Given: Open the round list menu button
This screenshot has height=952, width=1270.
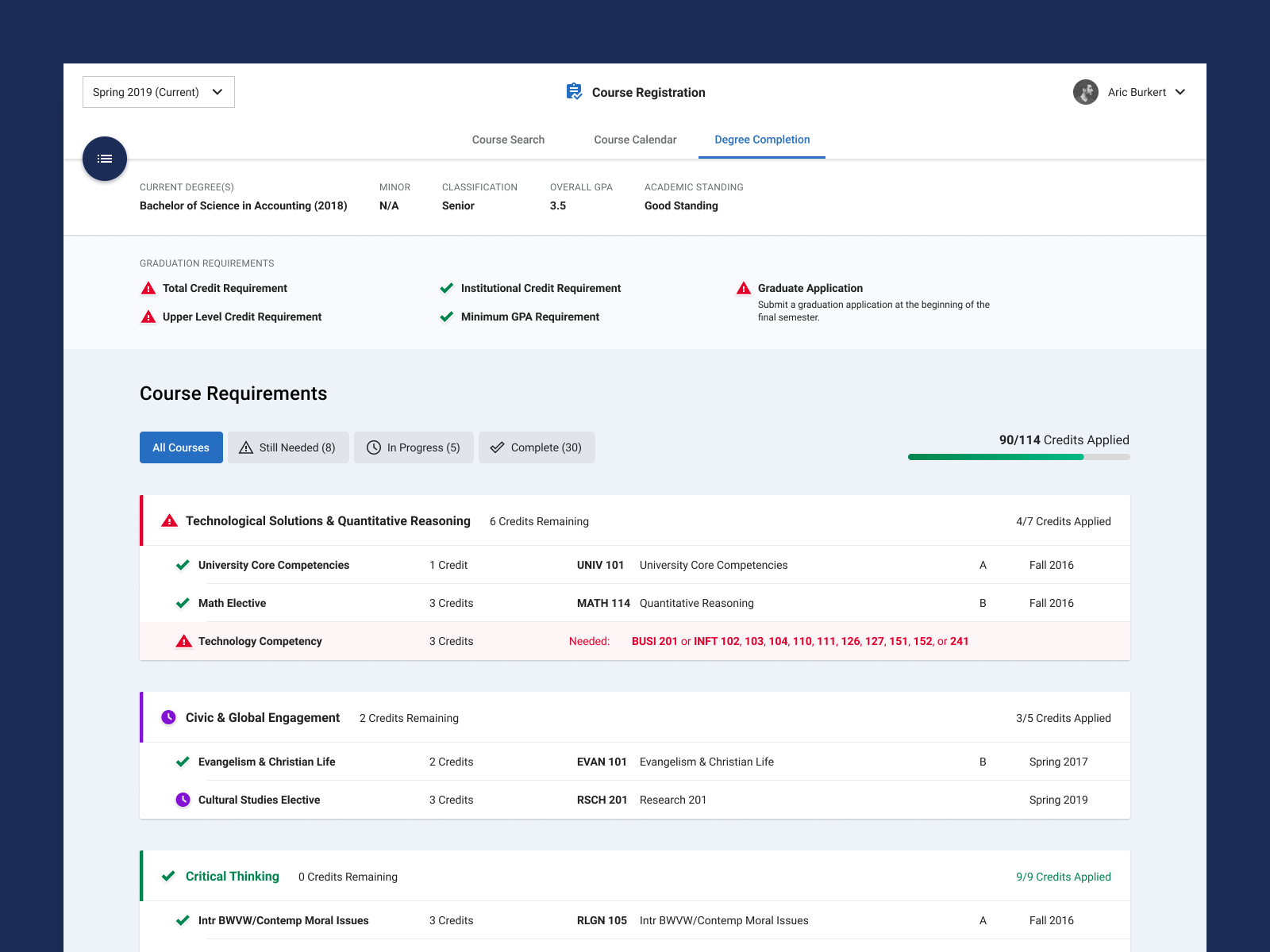Looking at the screenshot, I should coord(105,159).
